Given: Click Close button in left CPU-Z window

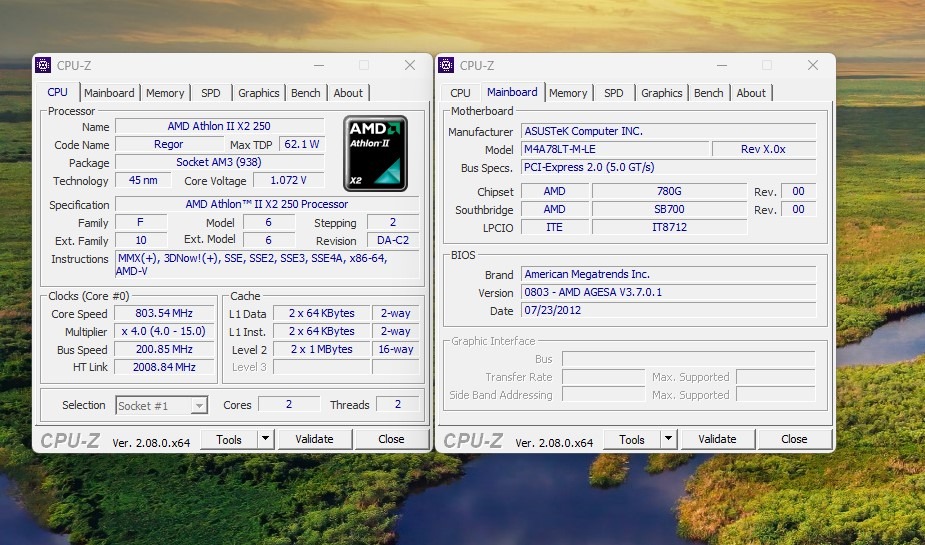Looking at the screenshot, I should click(x=391, y=439).
